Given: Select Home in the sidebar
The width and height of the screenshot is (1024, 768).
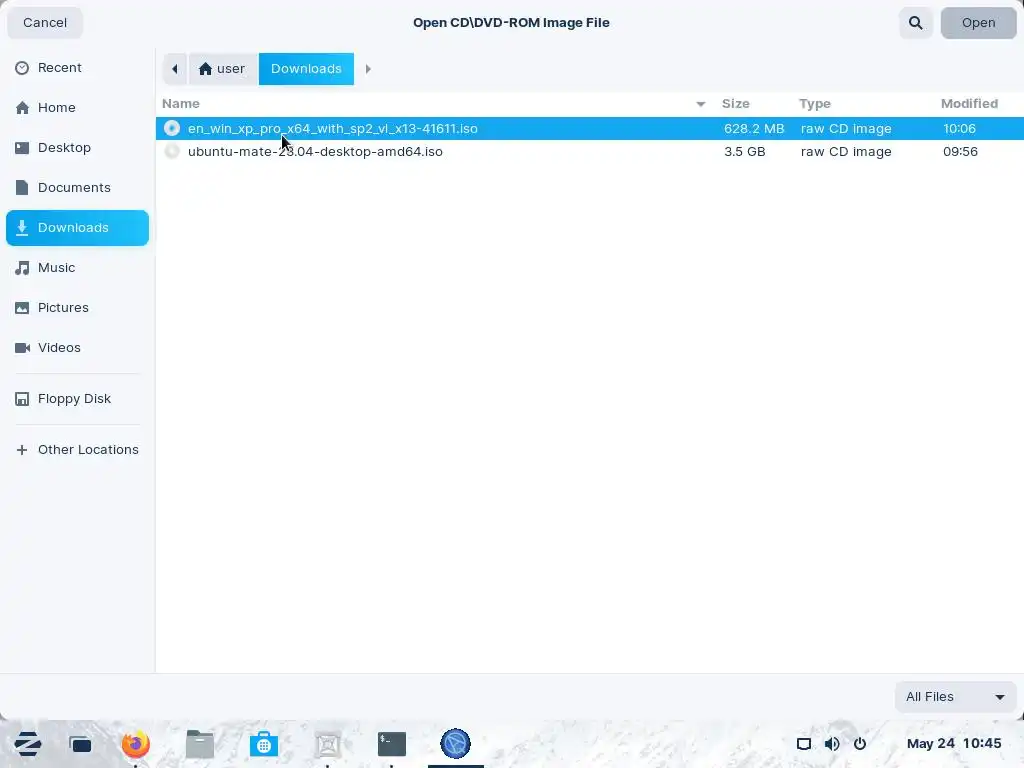Looking at the screenshot, I should [77, 108].
